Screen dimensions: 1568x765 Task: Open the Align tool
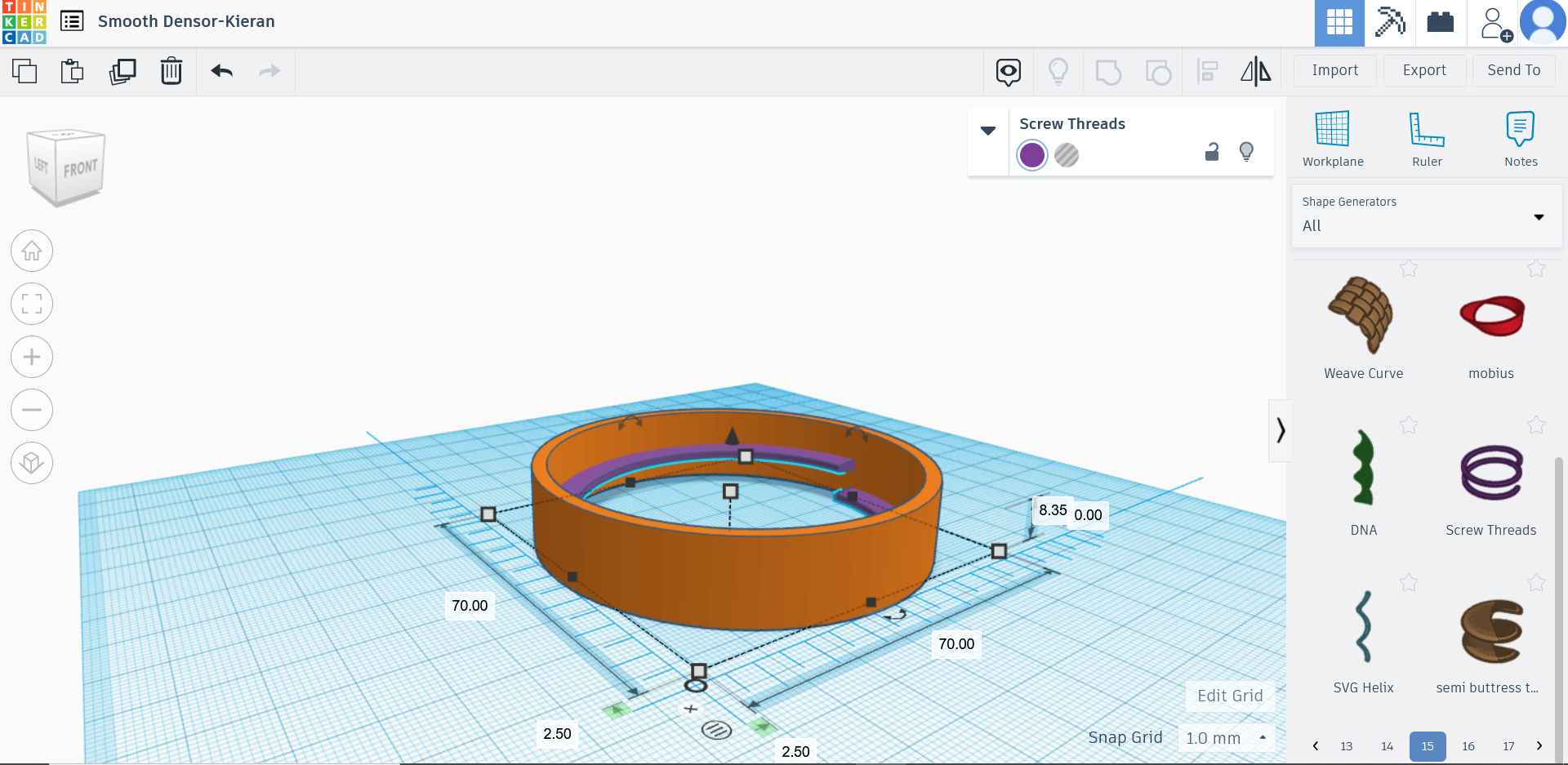[1207, 72]
